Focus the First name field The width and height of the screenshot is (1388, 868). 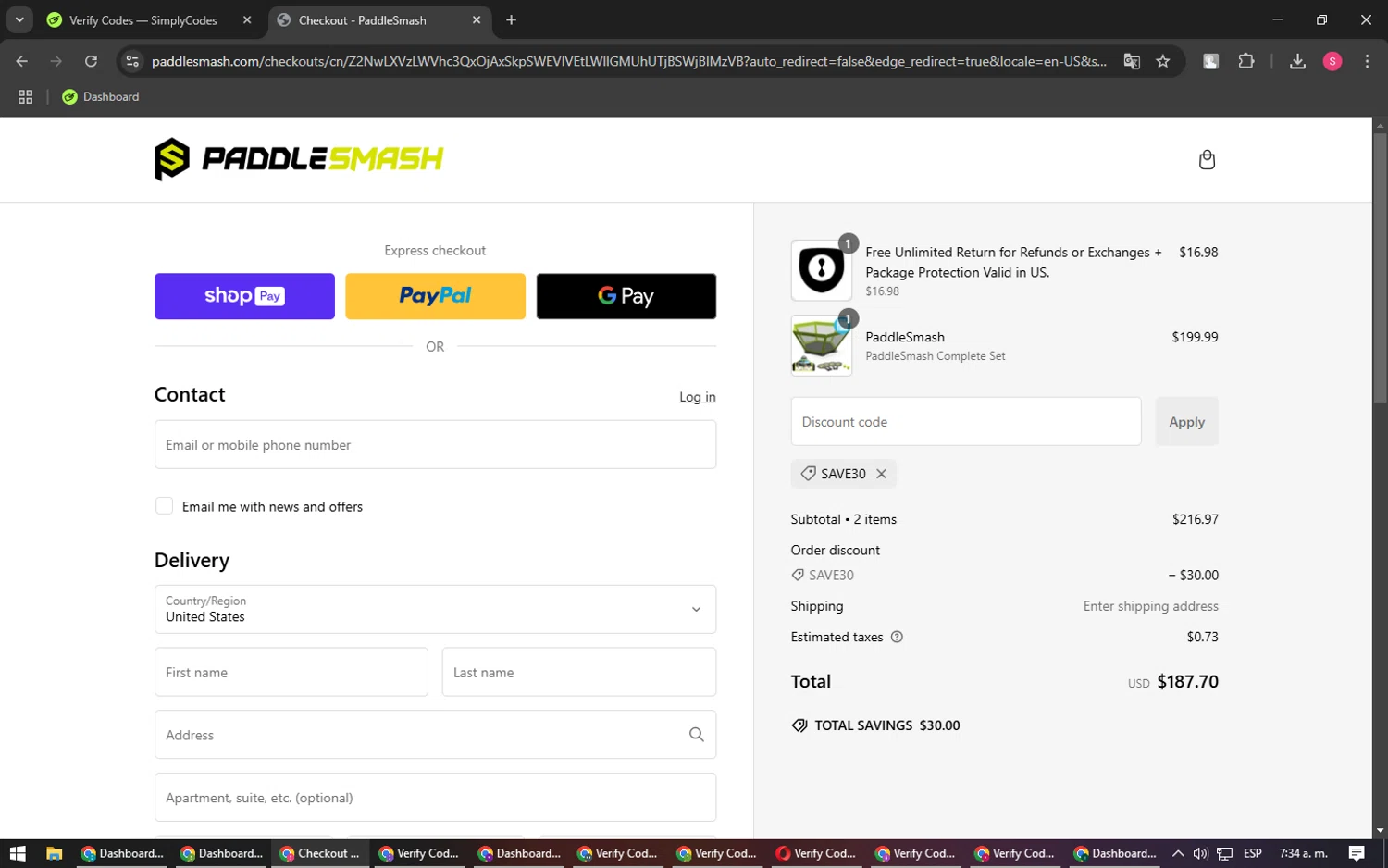coord(291,672)
